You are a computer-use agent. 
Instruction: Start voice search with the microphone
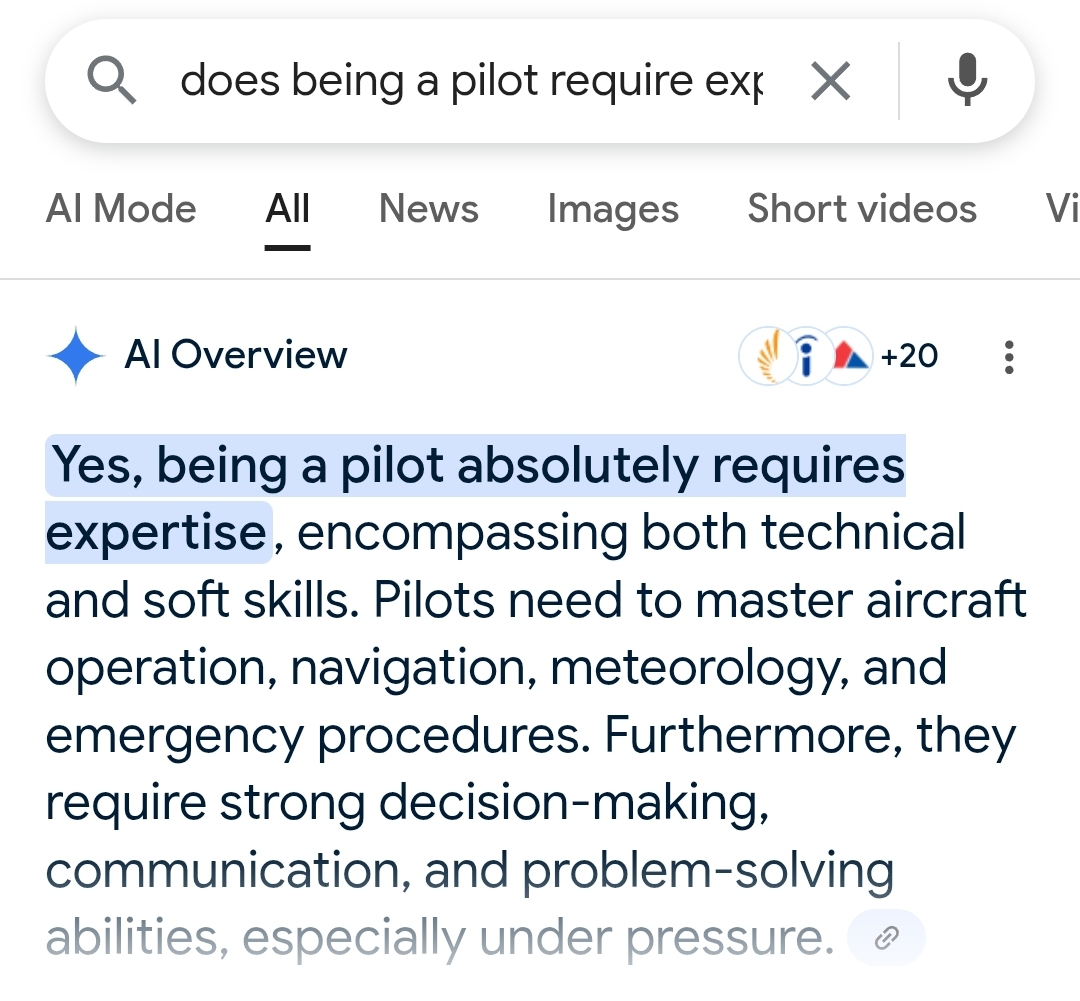[x=967, y=80]
